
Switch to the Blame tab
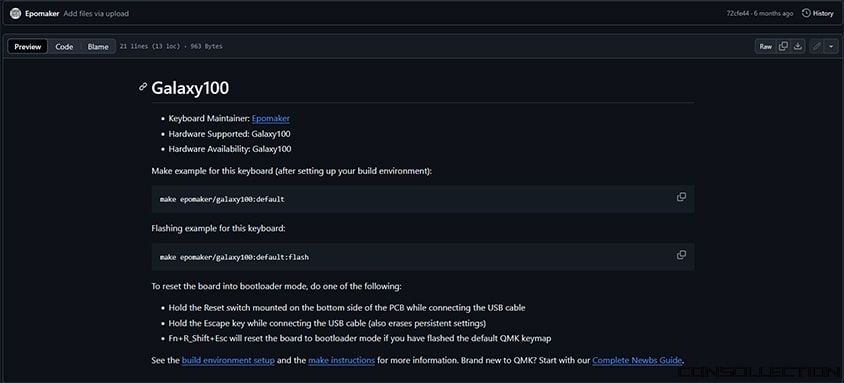(x=98, y=47)
